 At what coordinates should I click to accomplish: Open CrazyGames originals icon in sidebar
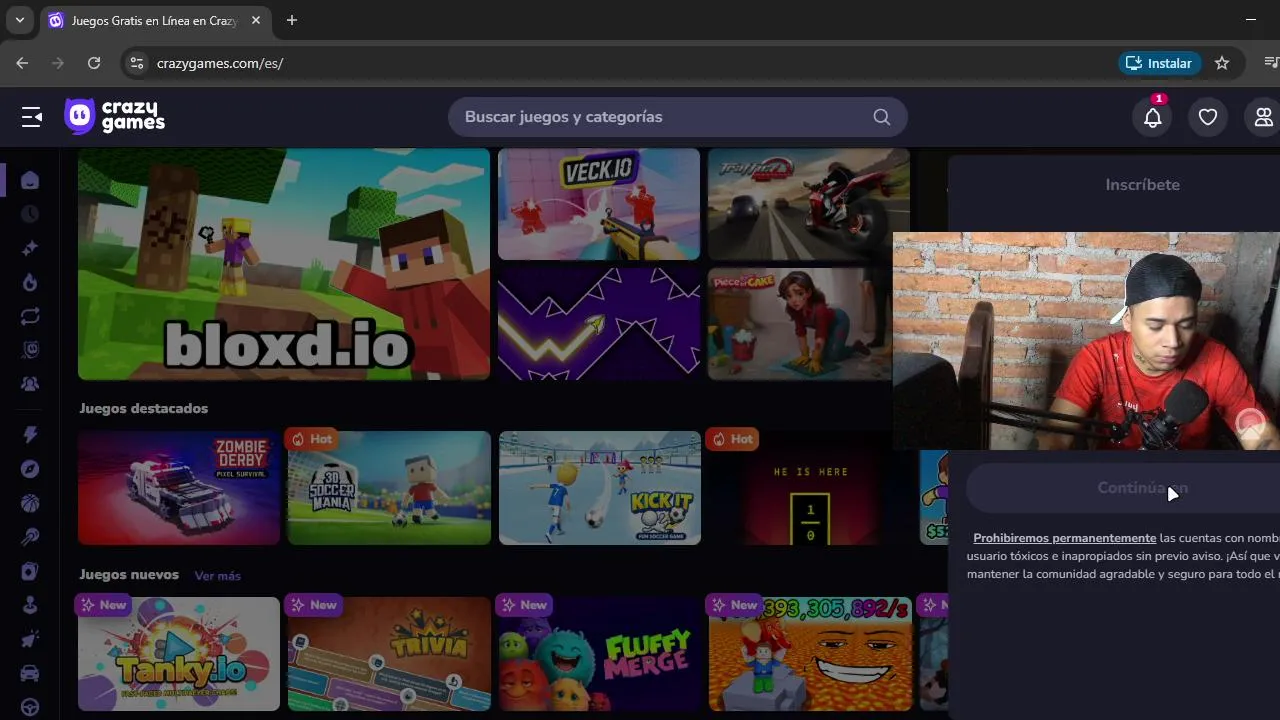[x=30, y=350]
